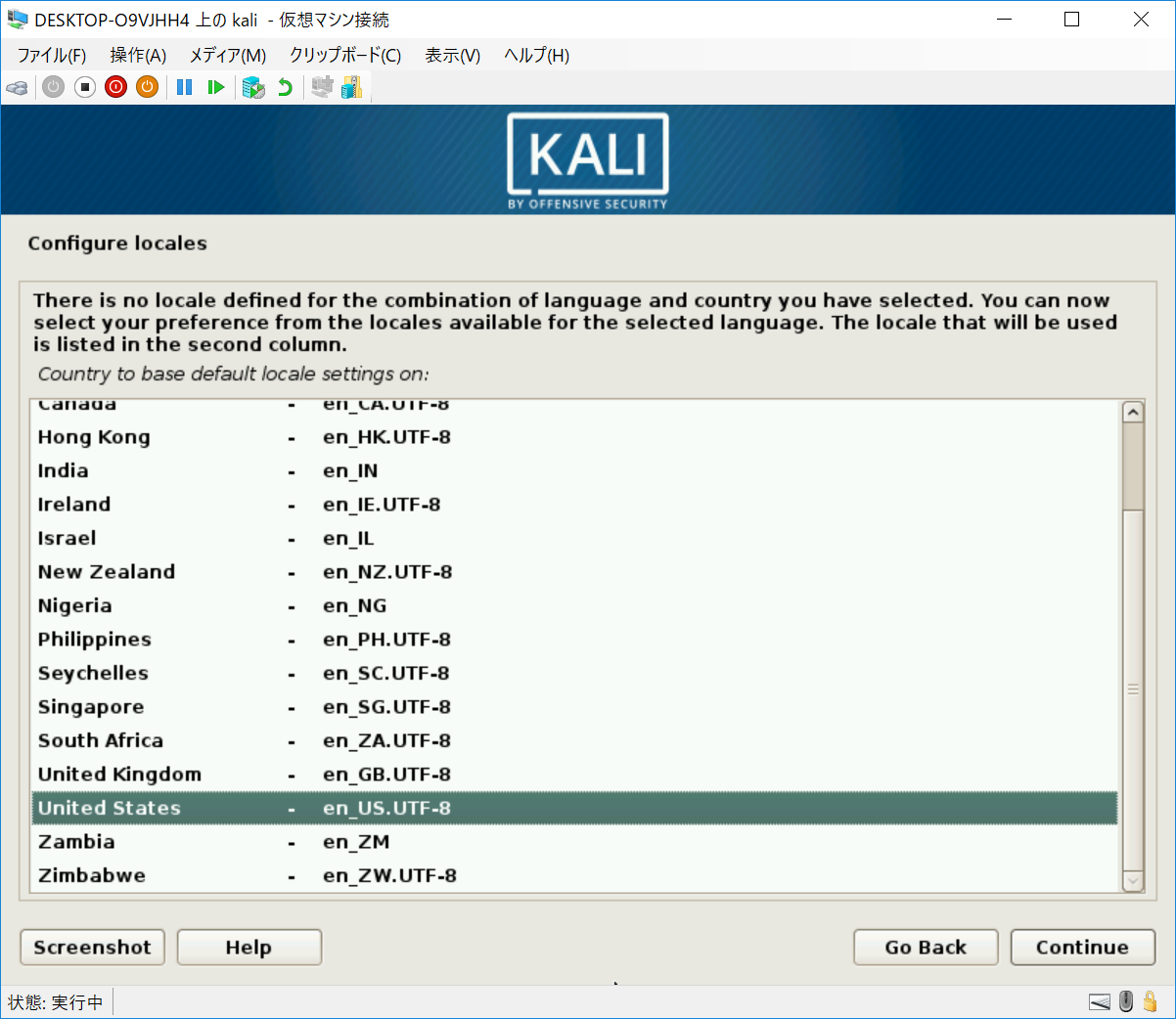Viewport: 1176px width, 1019px height.
Task: Open the クリップボード(C) menu
Action: pos(345,56)
